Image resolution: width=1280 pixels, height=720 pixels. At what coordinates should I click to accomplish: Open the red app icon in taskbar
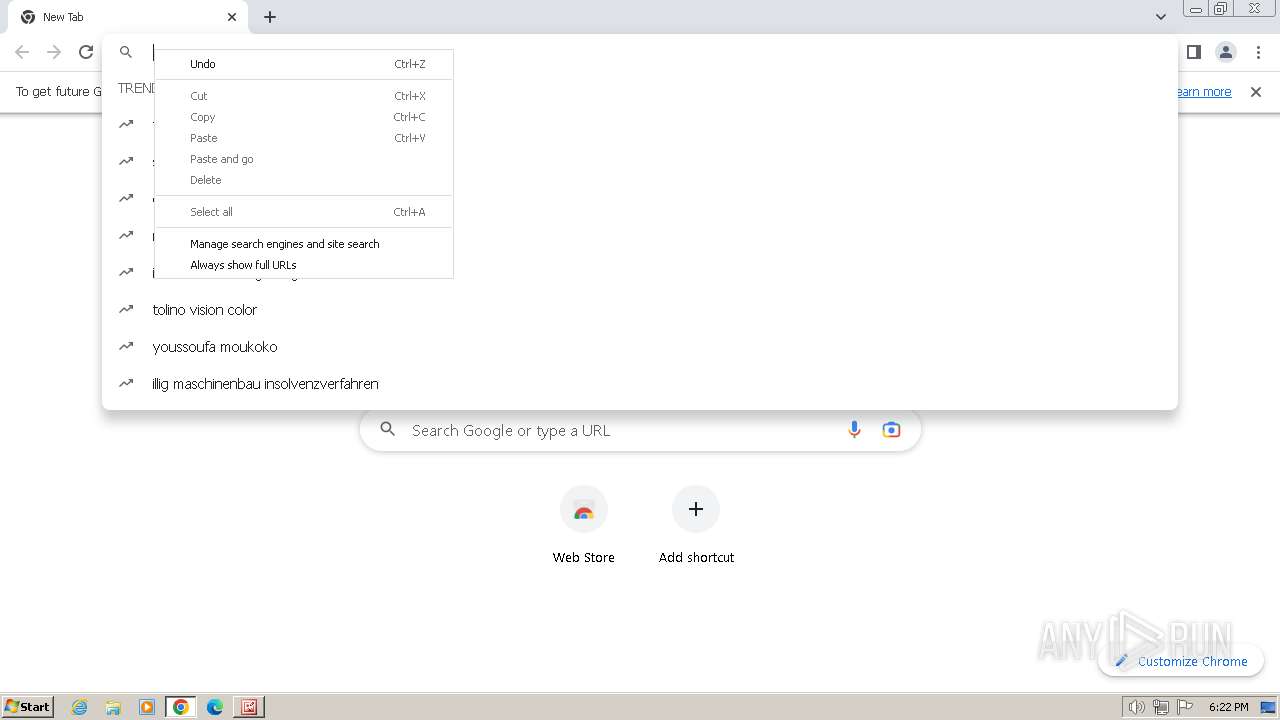point(249,707)
